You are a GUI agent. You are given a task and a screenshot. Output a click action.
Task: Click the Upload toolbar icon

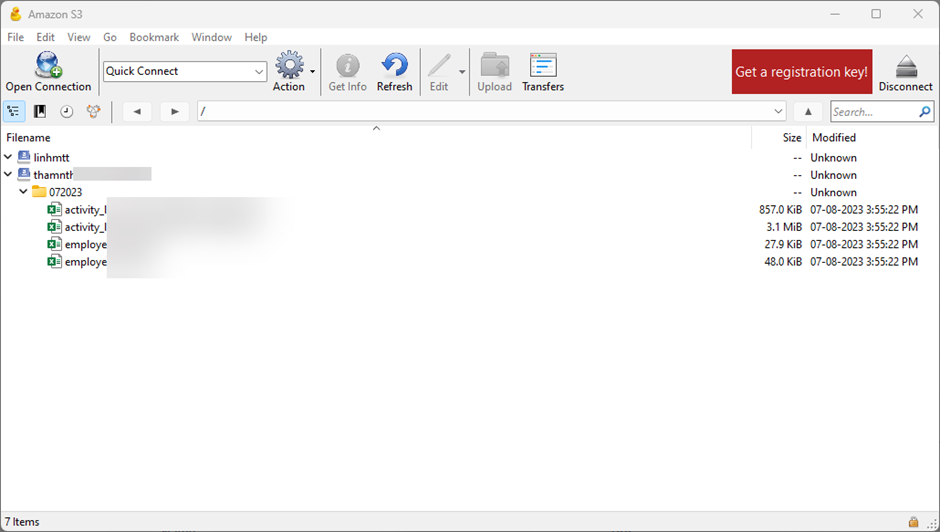pyautogui.click(x=494, y=67)
